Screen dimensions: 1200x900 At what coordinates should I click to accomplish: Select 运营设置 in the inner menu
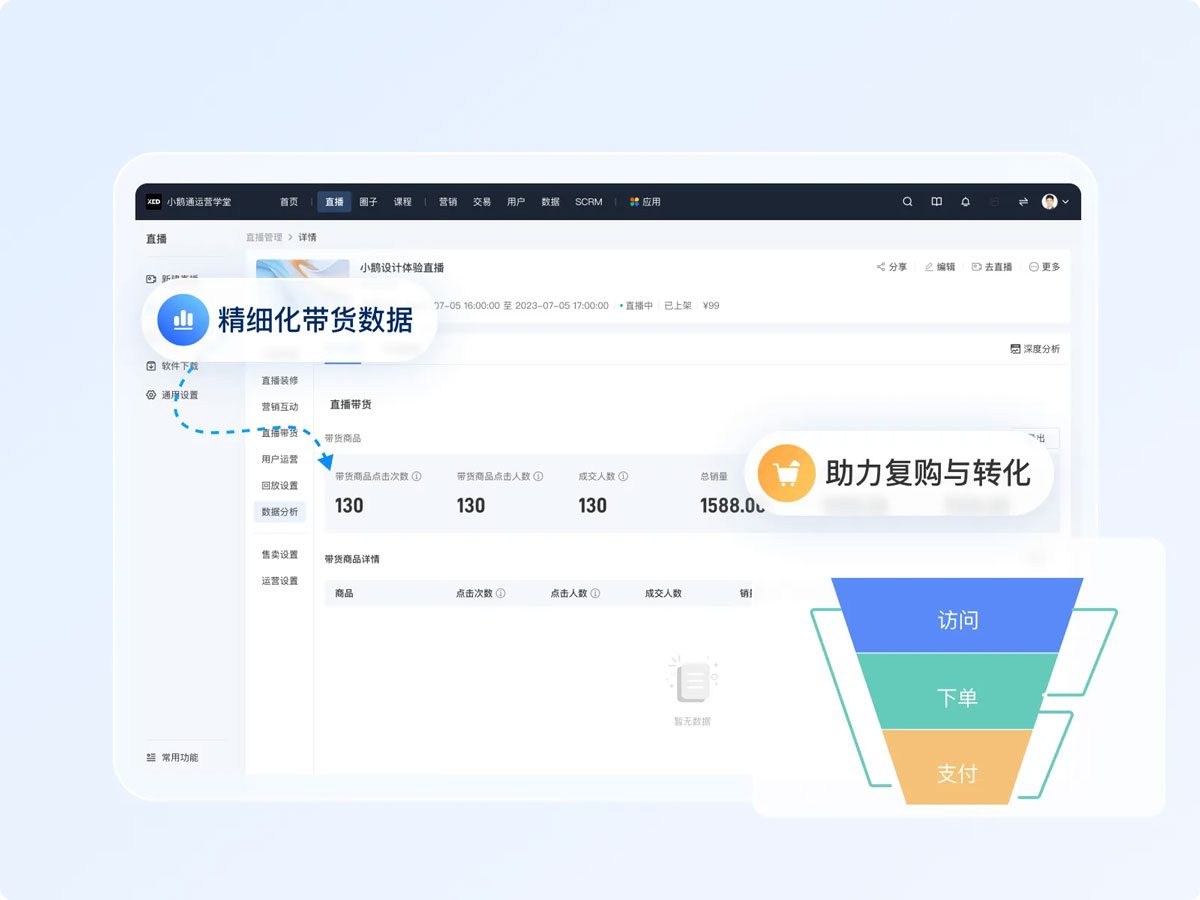pos(280,581)
